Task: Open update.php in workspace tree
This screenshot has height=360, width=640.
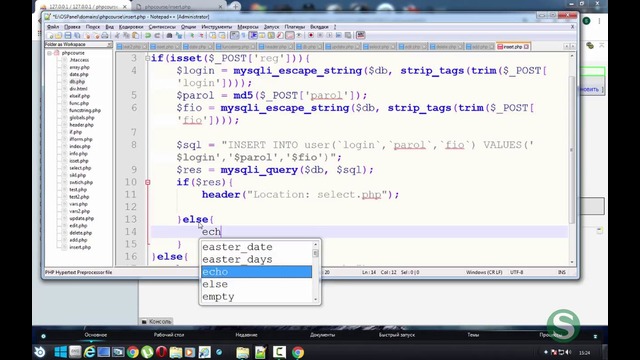Action: click(x=81, y=218)
